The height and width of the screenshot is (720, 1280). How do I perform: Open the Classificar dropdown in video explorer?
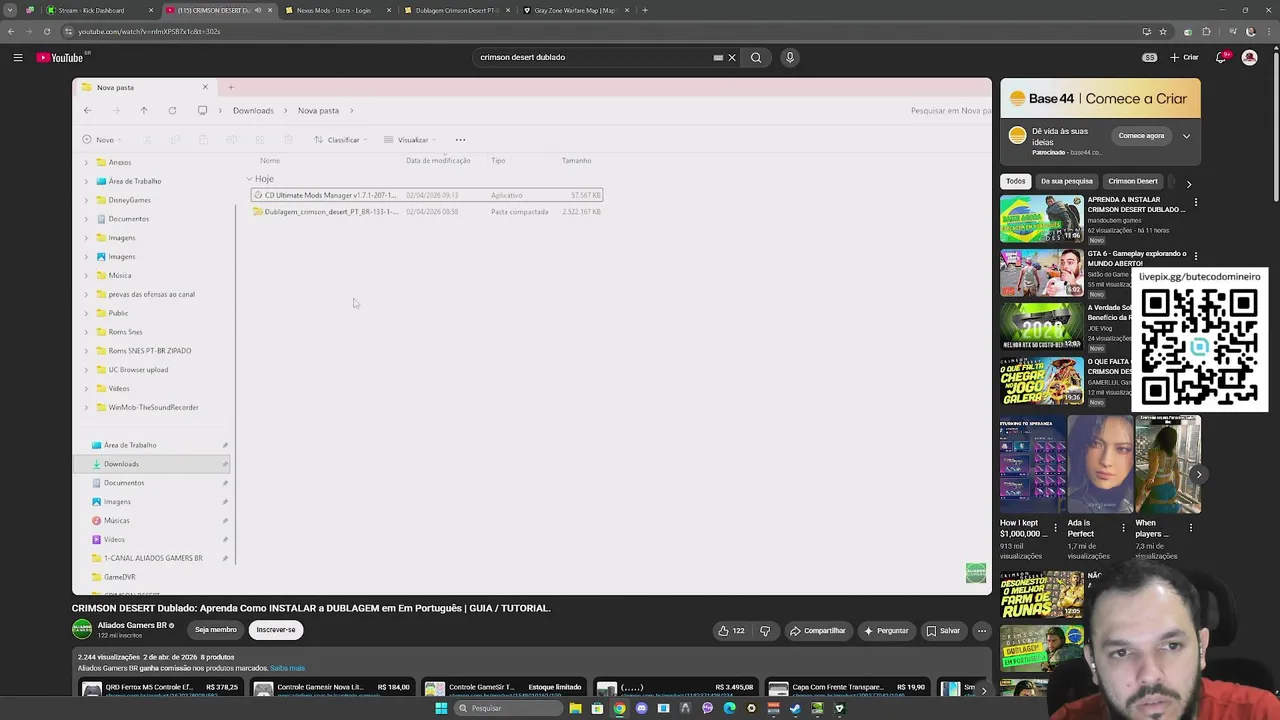click(x=341, y=140)
